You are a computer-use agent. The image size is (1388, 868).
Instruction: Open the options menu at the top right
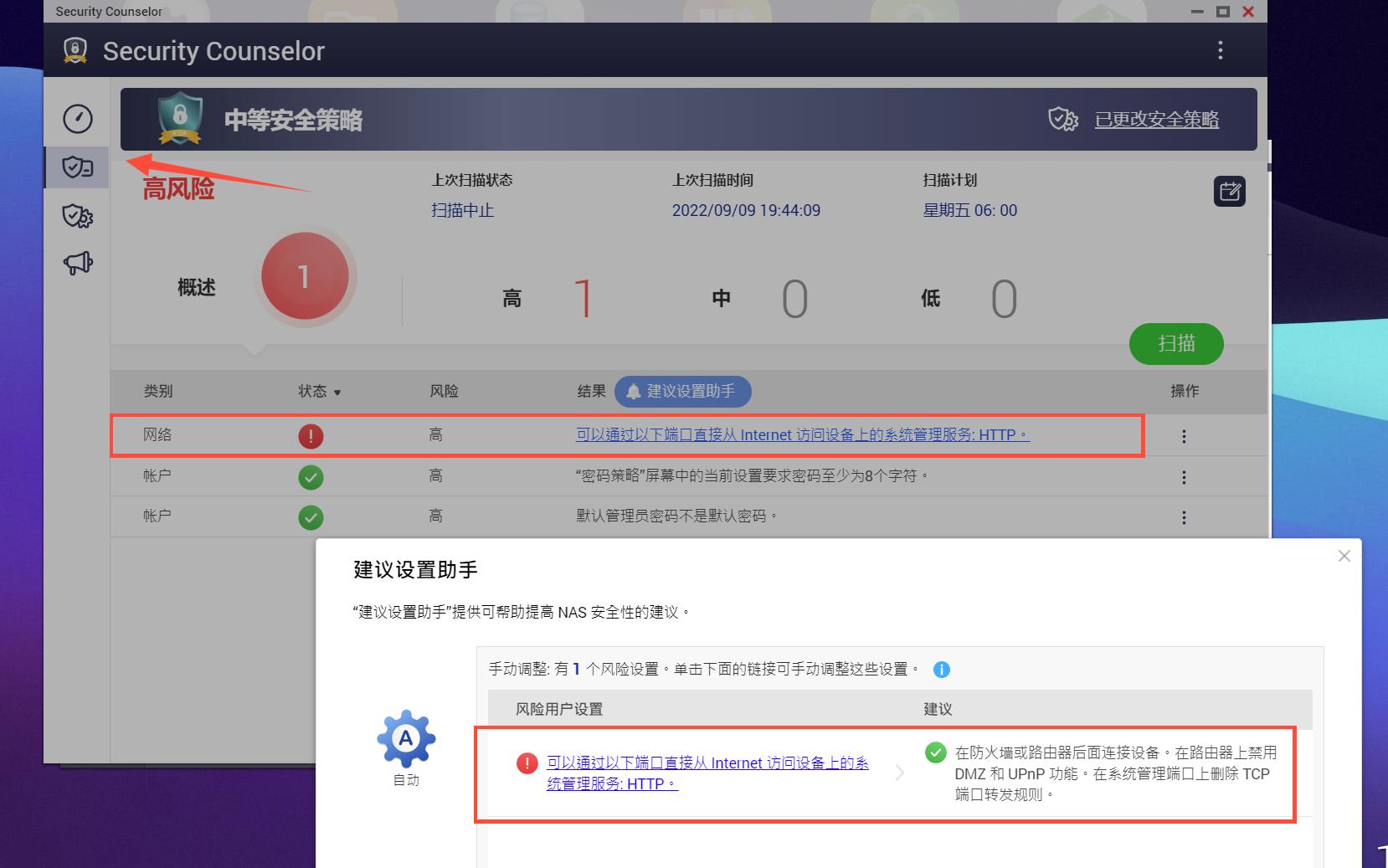[x=1220, y=50]
